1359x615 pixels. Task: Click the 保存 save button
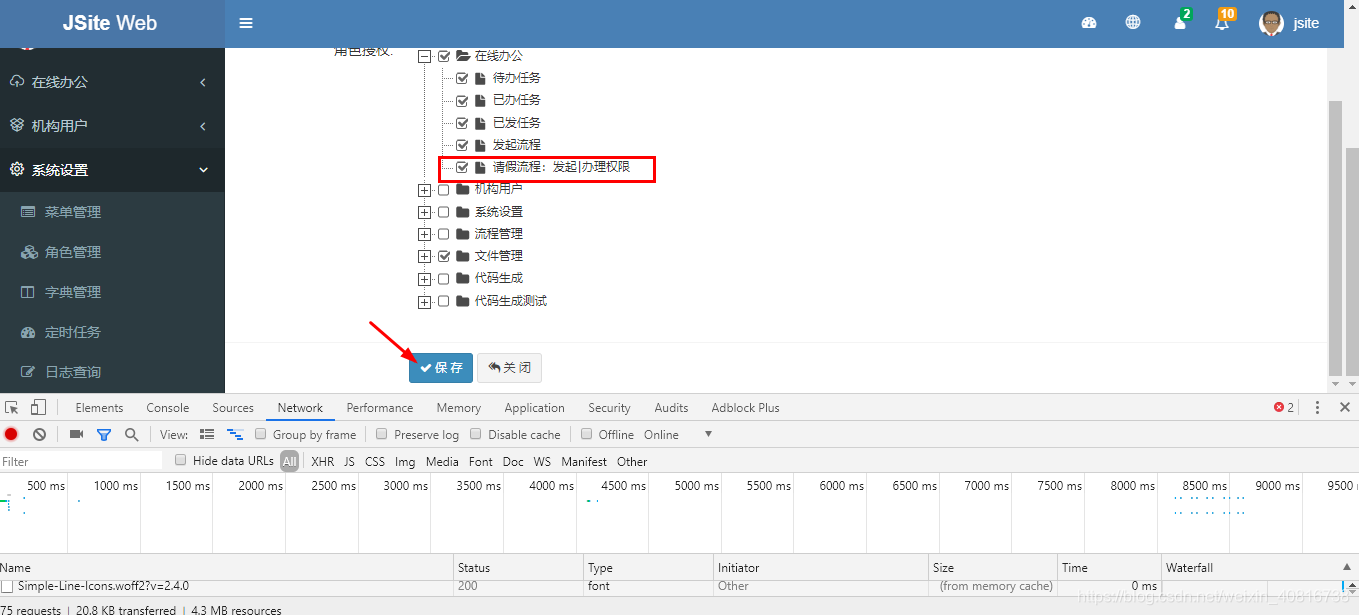pos(441,368)
